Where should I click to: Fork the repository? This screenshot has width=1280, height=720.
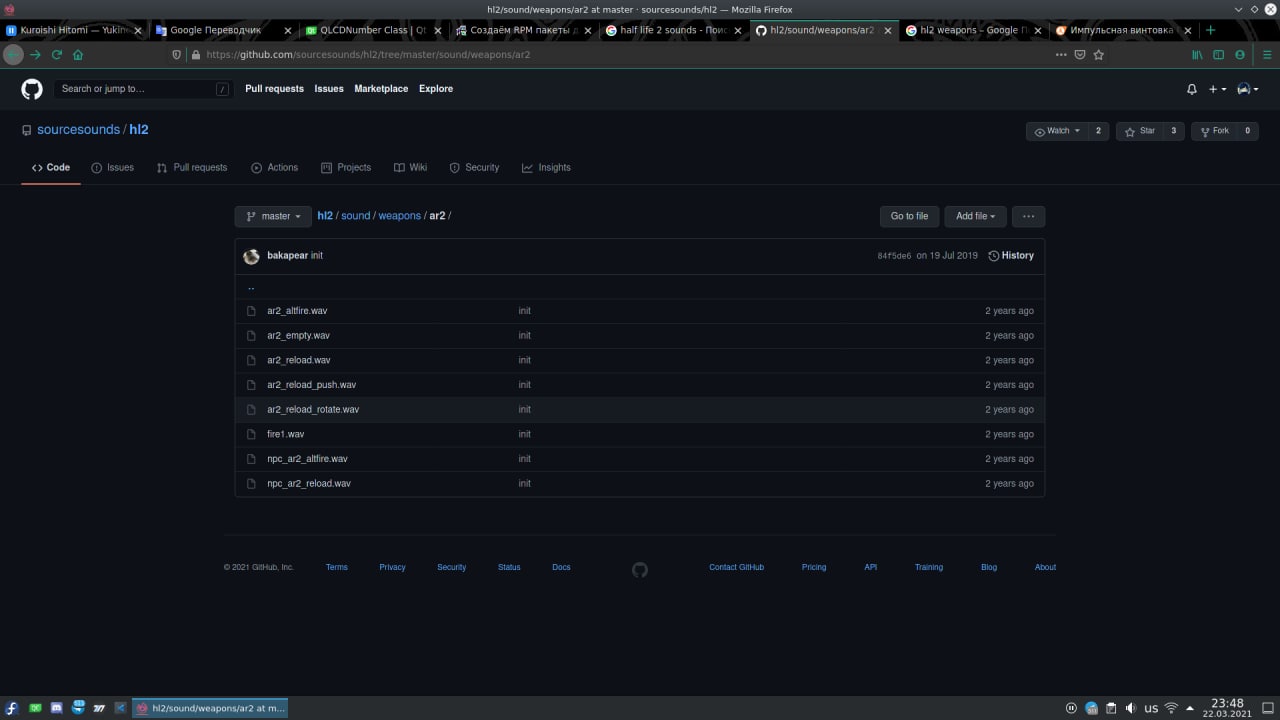coord(1213,131)
